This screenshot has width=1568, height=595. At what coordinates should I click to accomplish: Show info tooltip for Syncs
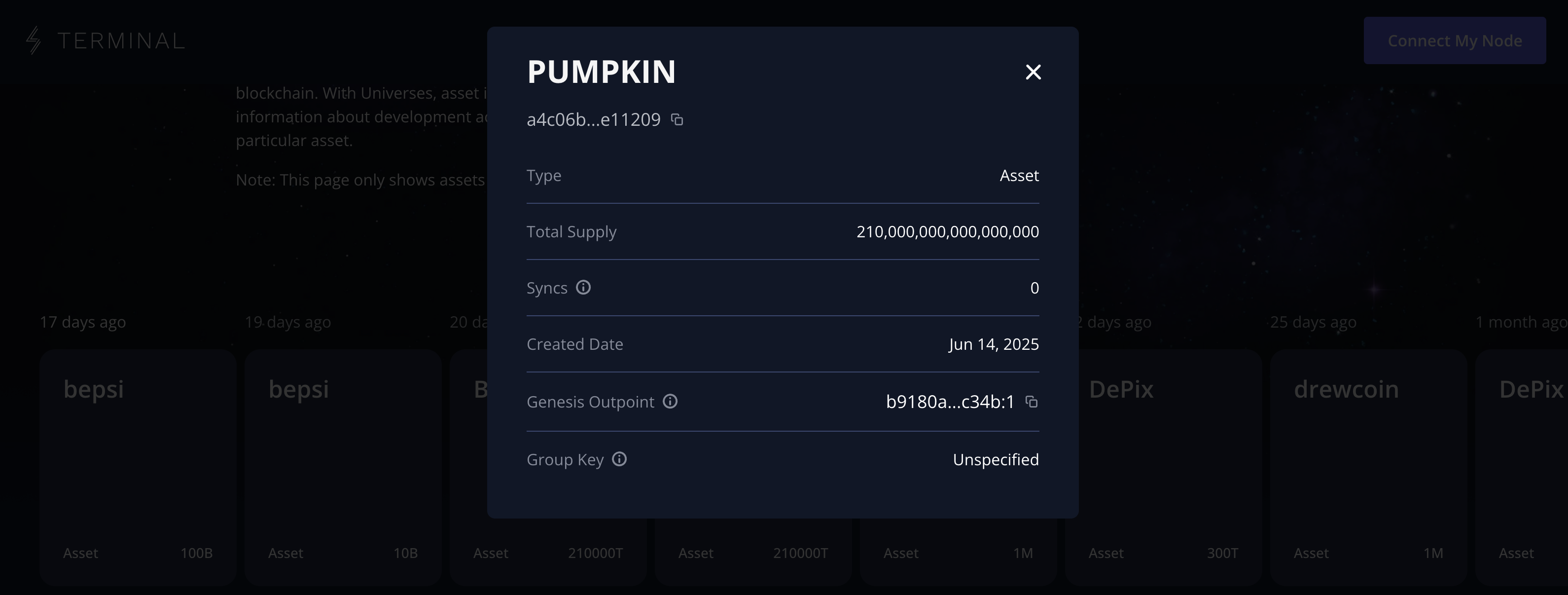click(x=583, y=288)
